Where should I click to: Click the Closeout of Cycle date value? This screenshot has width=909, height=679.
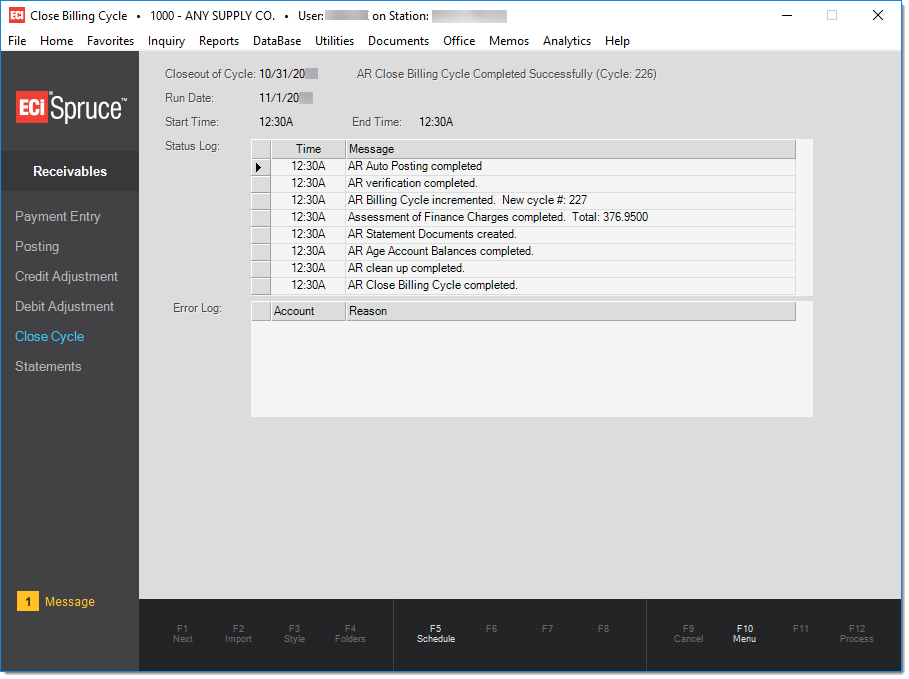[x=288, y=74]
